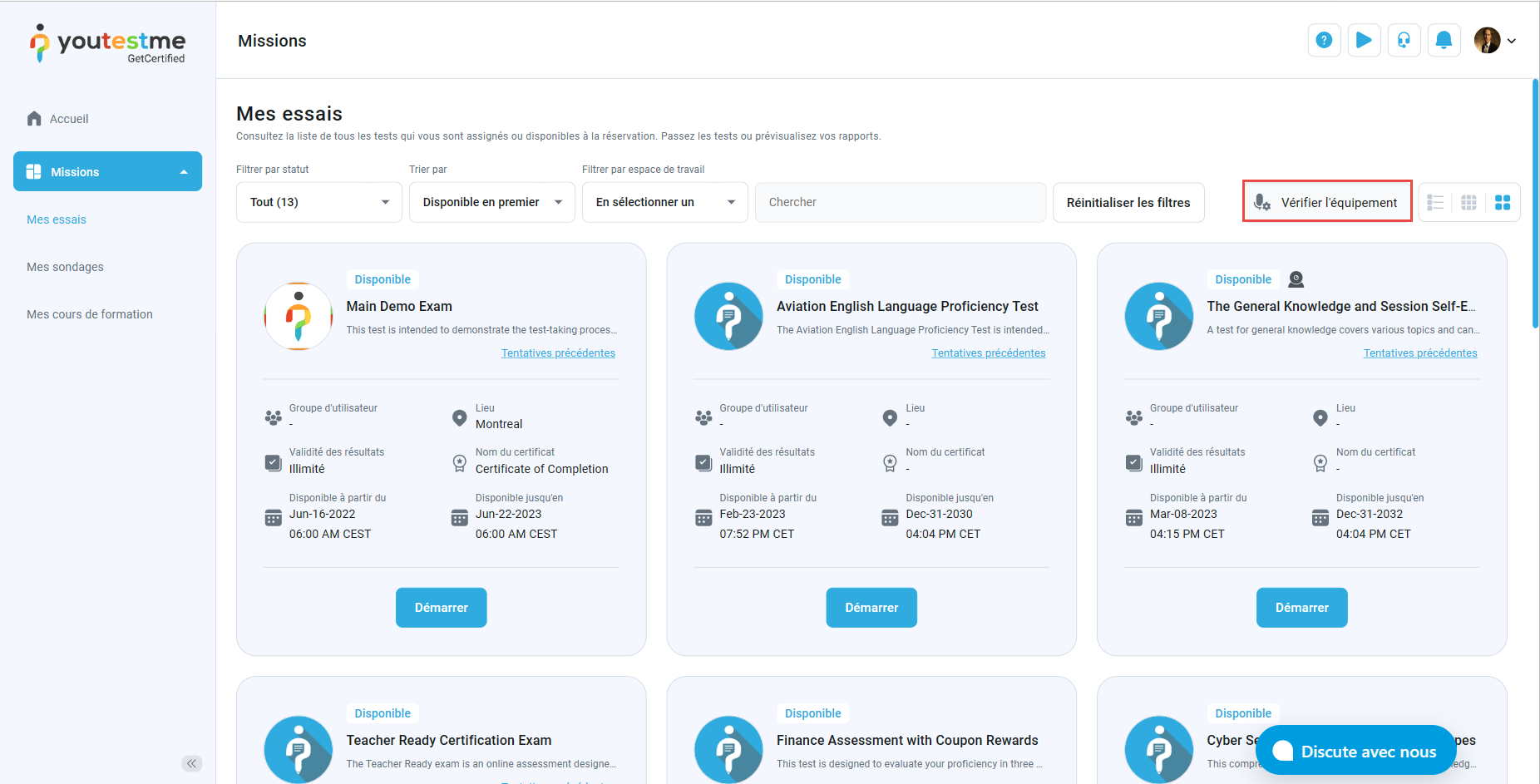Switch to large card view layout
1540x784 pixels.
(1503, 202)
